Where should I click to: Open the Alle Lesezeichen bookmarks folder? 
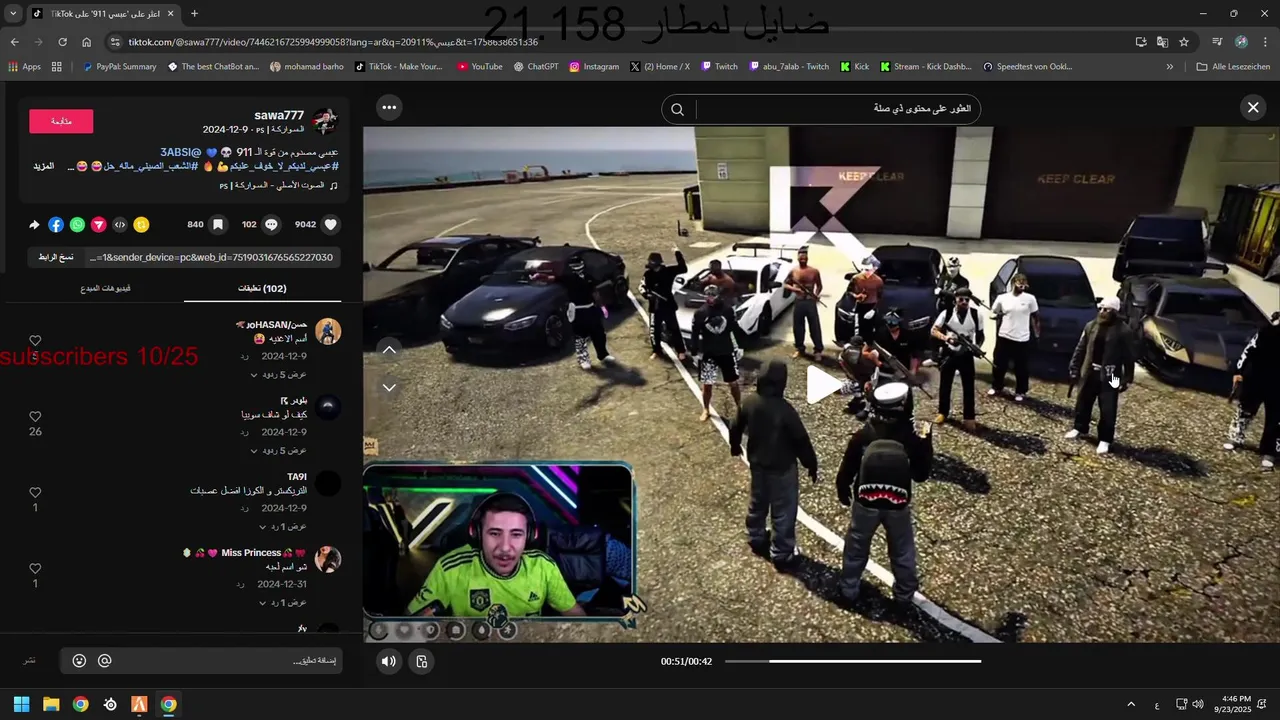click(x=1233, y=67)
